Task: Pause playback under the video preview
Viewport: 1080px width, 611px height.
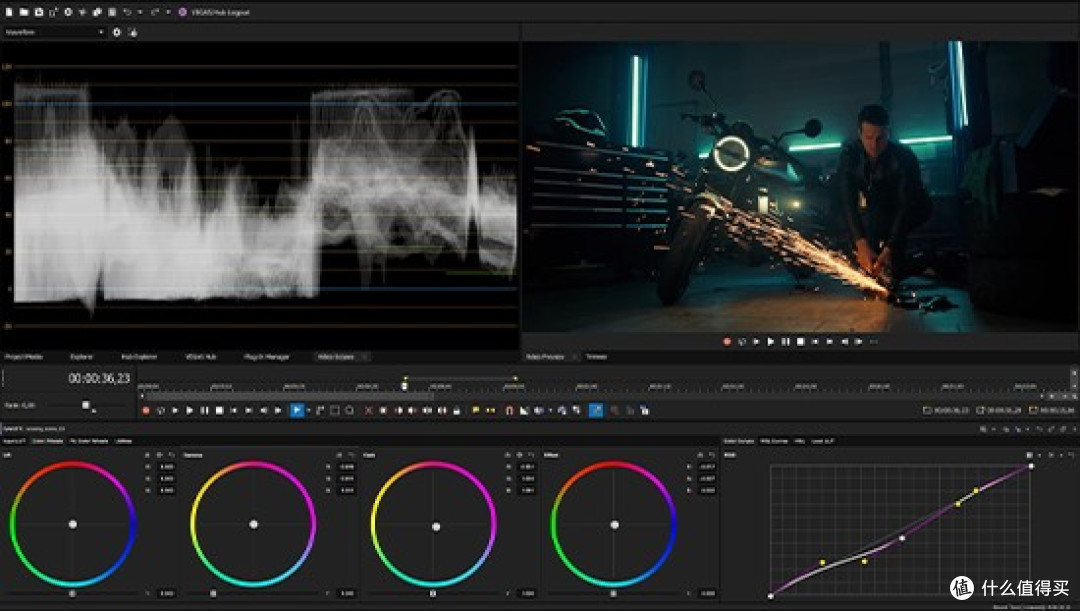Action: (785, 342)
